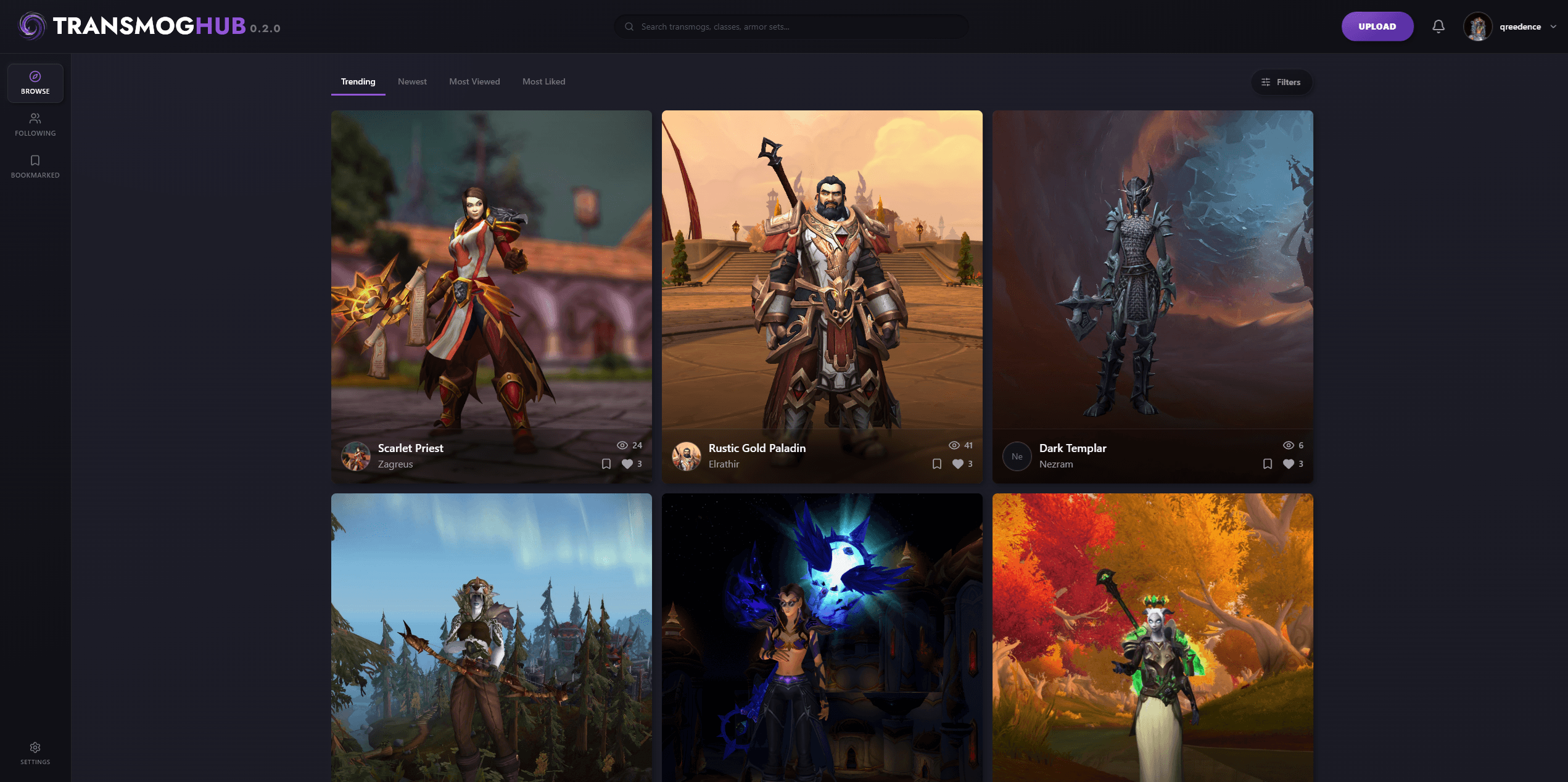Visit author Elrathir's profile
This screenshot has height=782, width=1568.
724,464
